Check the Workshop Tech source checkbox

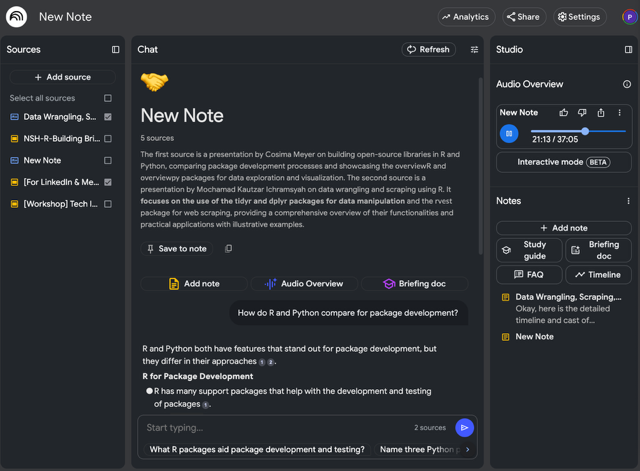[108, 204]
